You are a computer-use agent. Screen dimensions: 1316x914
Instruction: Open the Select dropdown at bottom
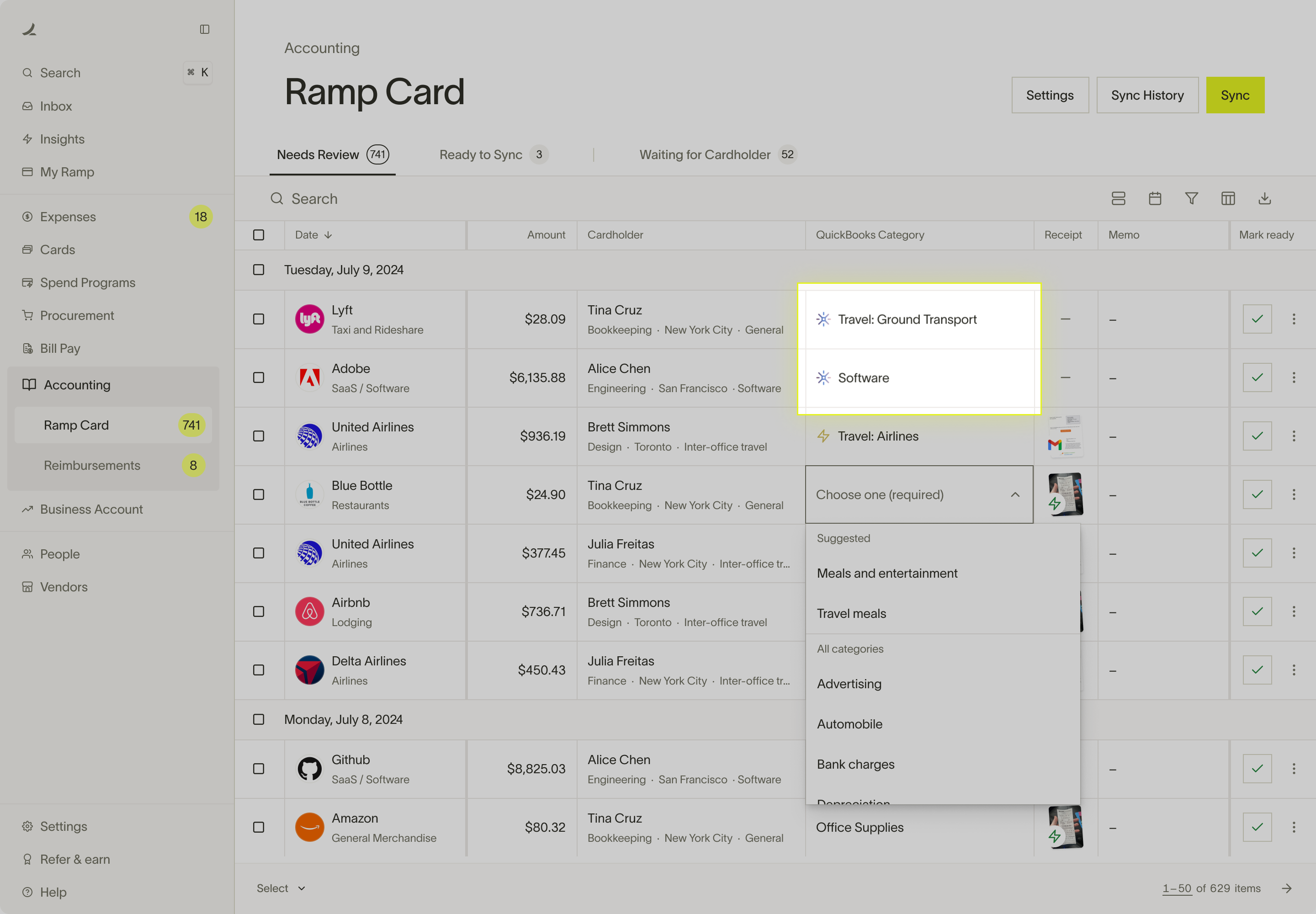[x=281, y=888]
